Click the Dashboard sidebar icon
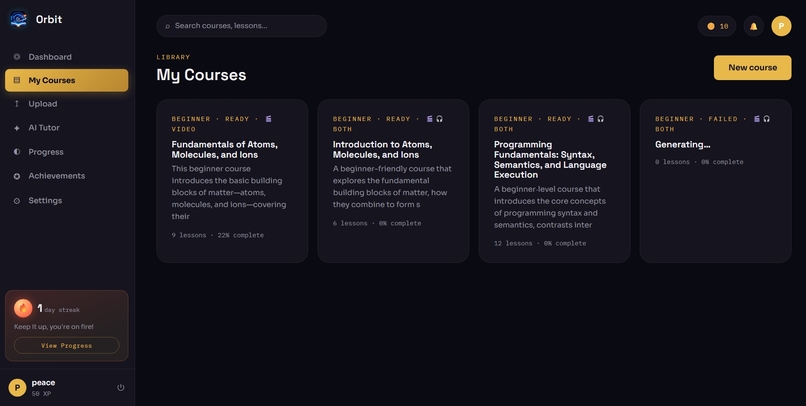806x406 pixels. click(x=17, y=57)
